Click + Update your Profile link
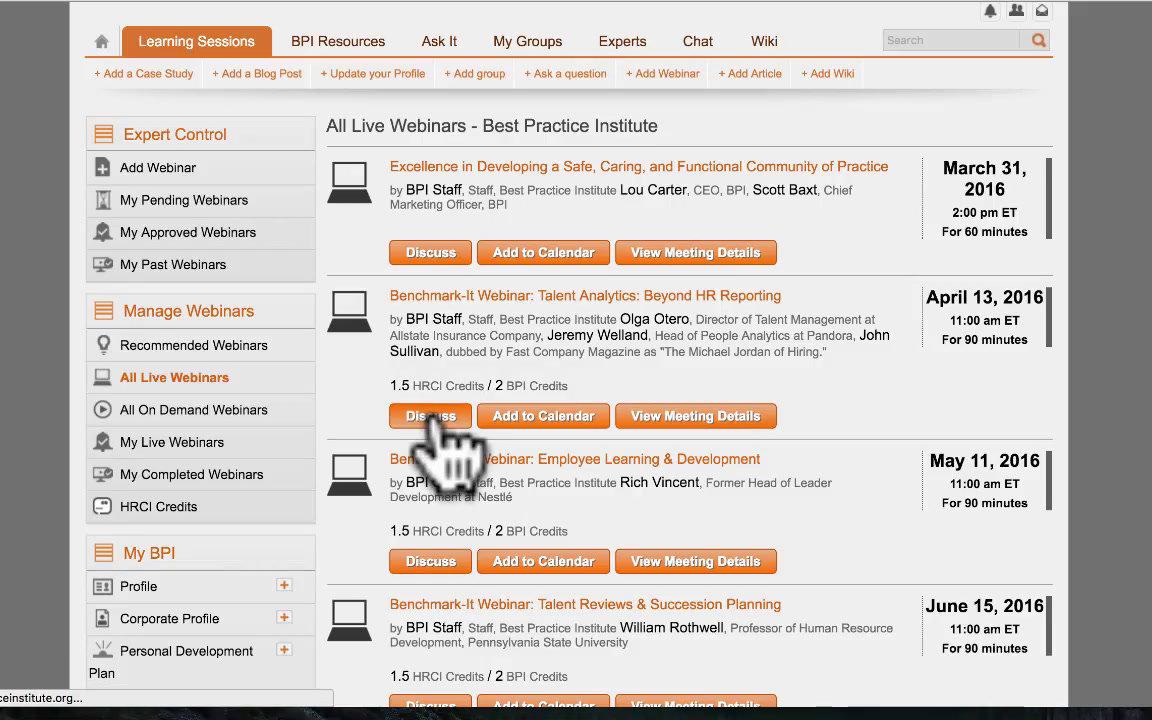1152x720 pixels. click(x=372, y=73)
